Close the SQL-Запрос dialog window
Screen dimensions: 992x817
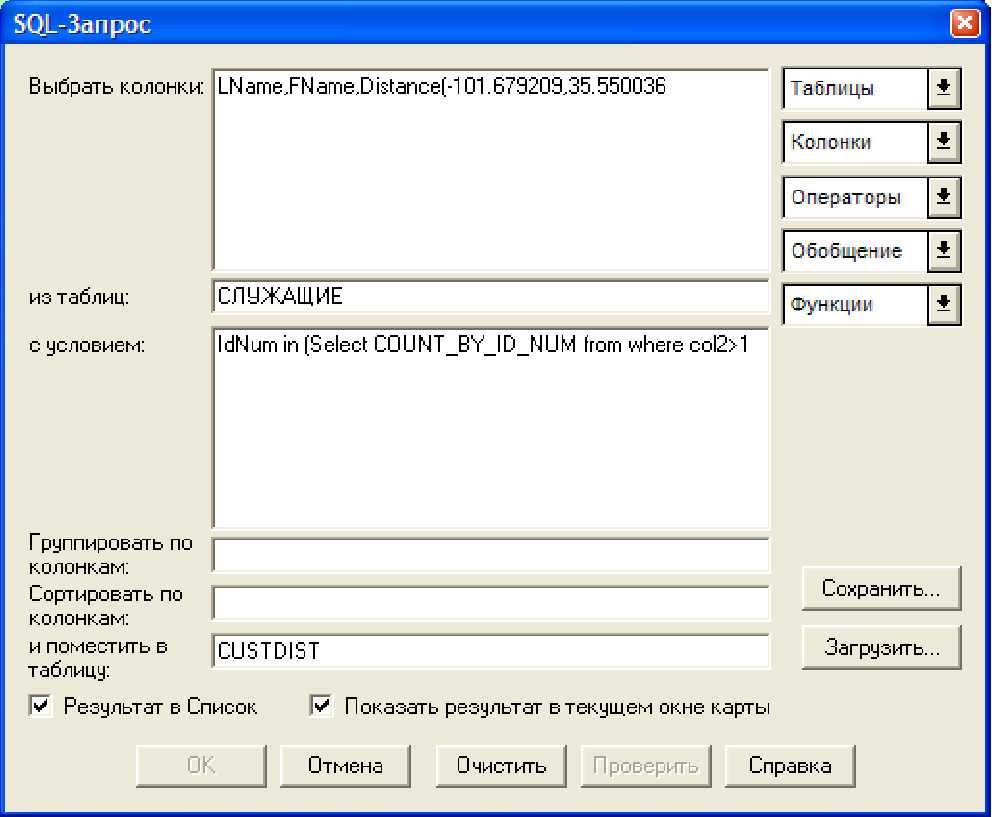[x=964, y=24]
